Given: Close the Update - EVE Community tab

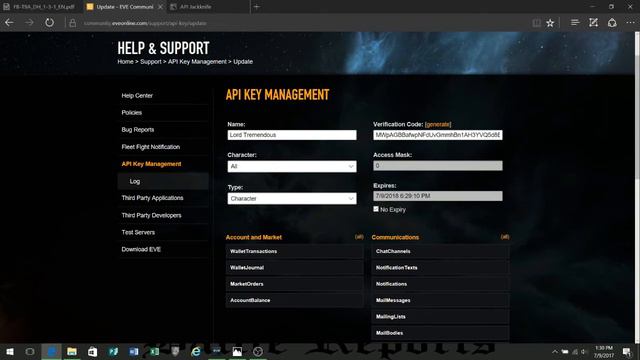Looking at the screenshot, I should 160,7.
